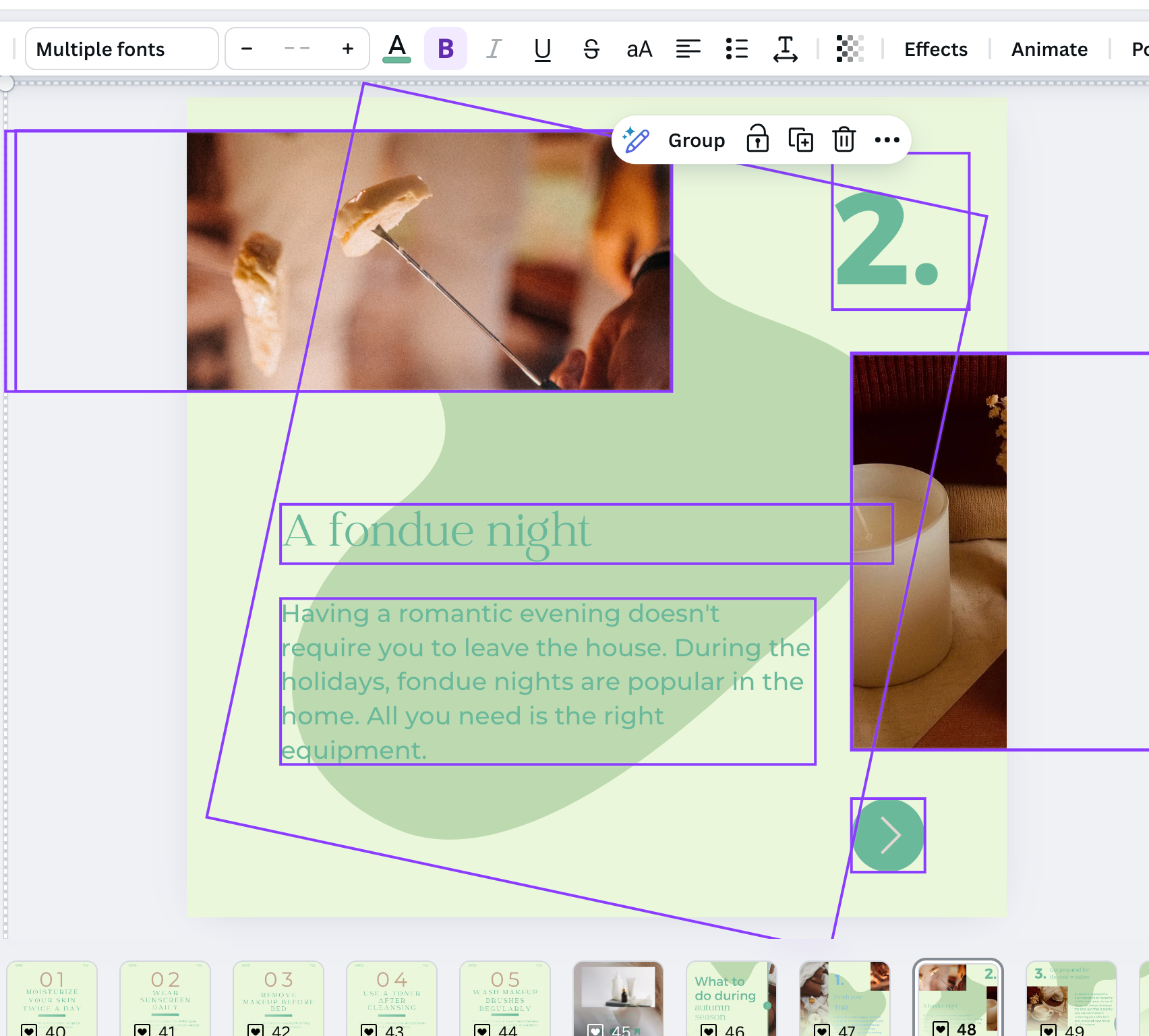The width and height of the screenshot is (1149, 1036).
Task: Open the text color picker
Action: click(397, 49)
